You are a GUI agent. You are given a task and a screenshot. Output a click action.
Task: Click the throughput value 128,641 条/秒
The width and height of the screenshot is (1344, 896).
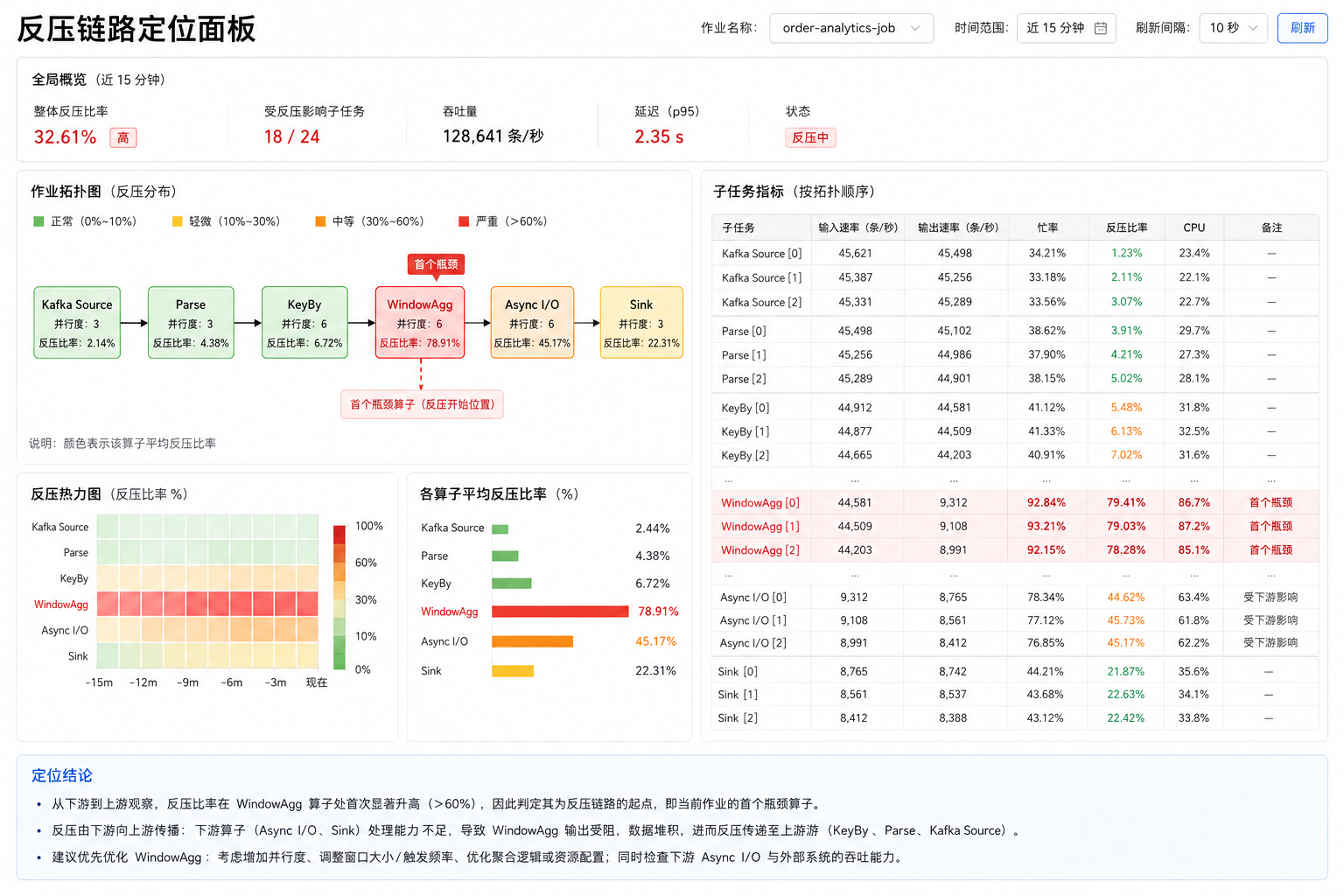[x=493, y=136]
